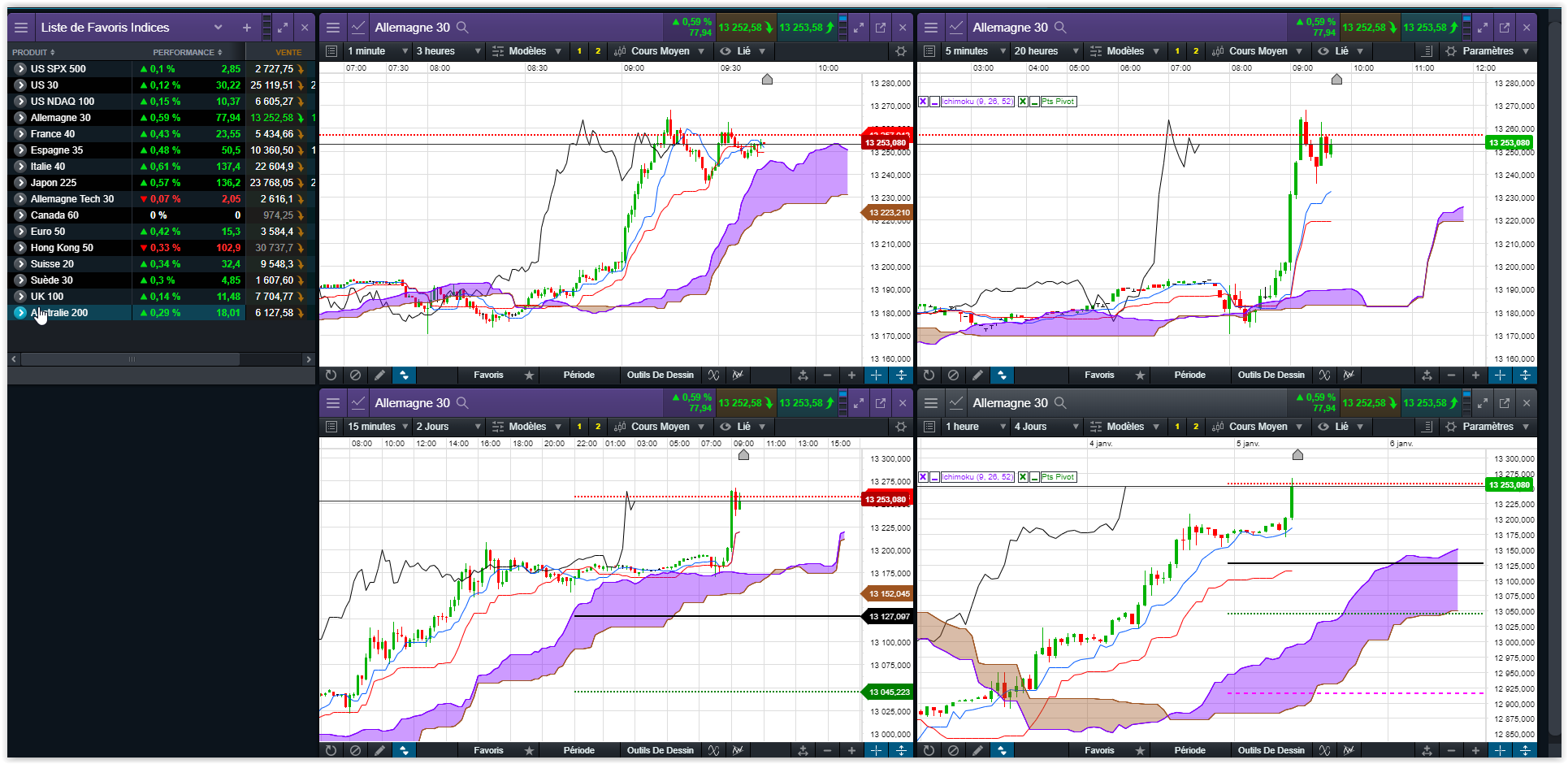Image resolution: width=1568 pixels, height=764 pixels.
Task: Open Période menu in 1 heure chart
Action: (1189, 751)
